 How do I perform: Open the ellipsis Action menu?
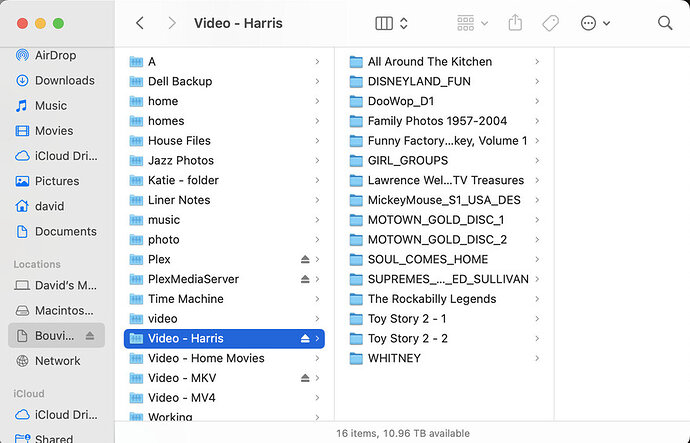[x=595, y=23]
